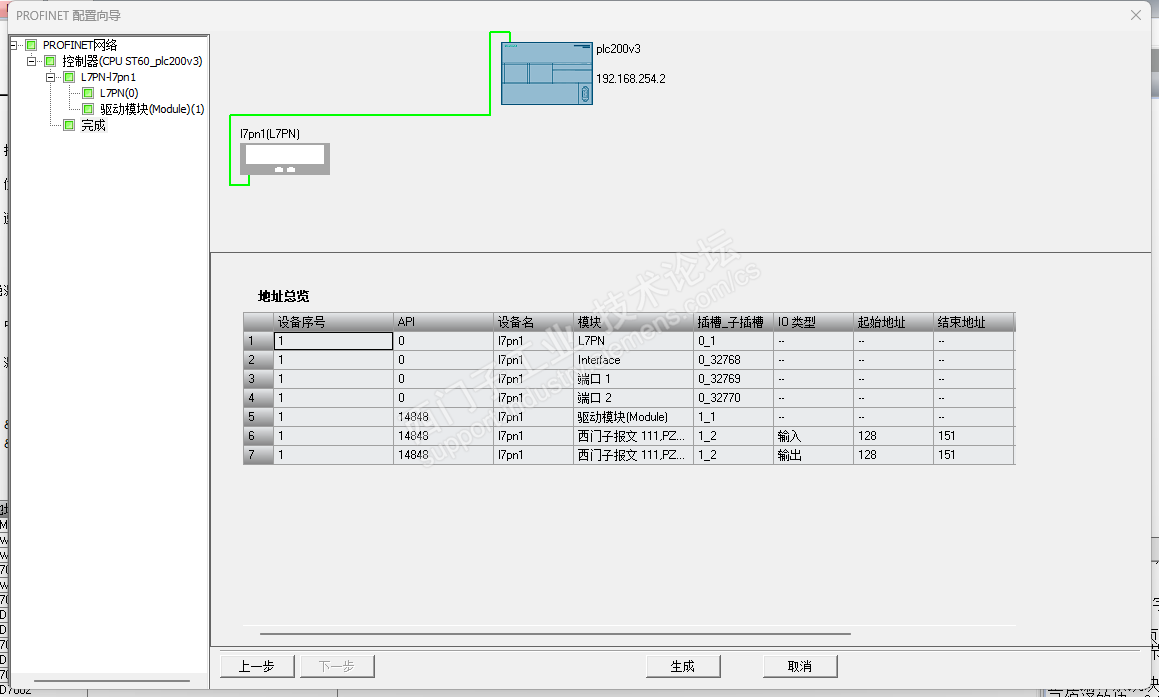The height and width of the screenshot is (697, 1159).
Task: Click slot cell 0_32770
Action: coord(733,398)
